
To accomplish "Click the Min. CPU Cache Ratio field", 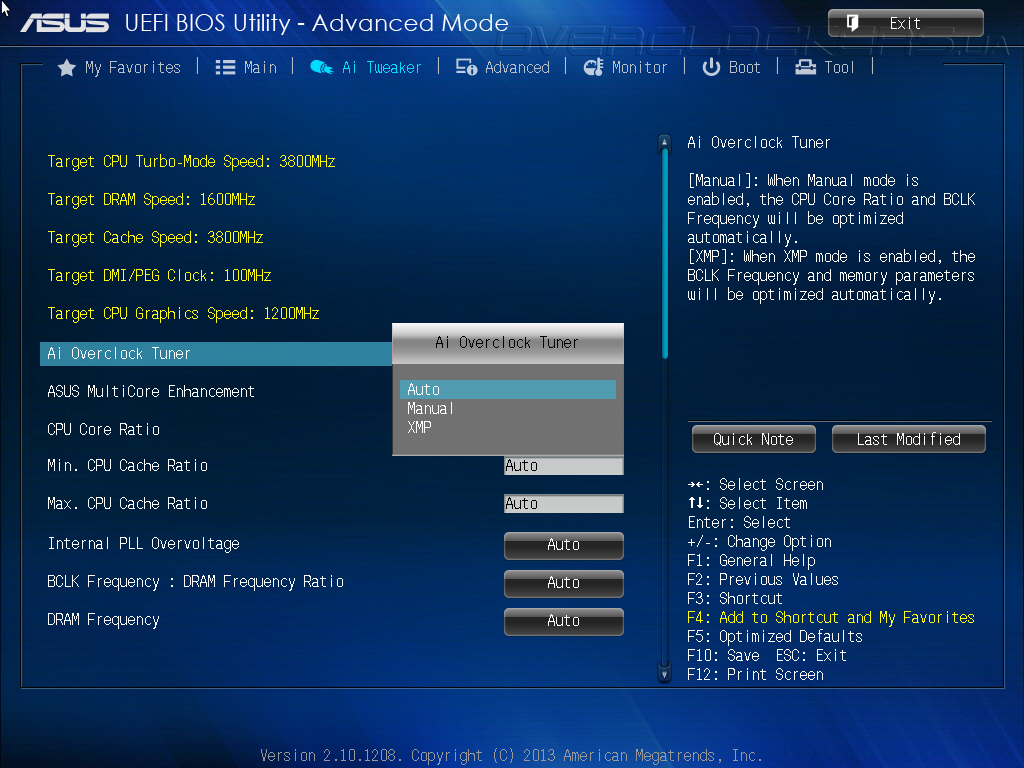I will [564, 466].
